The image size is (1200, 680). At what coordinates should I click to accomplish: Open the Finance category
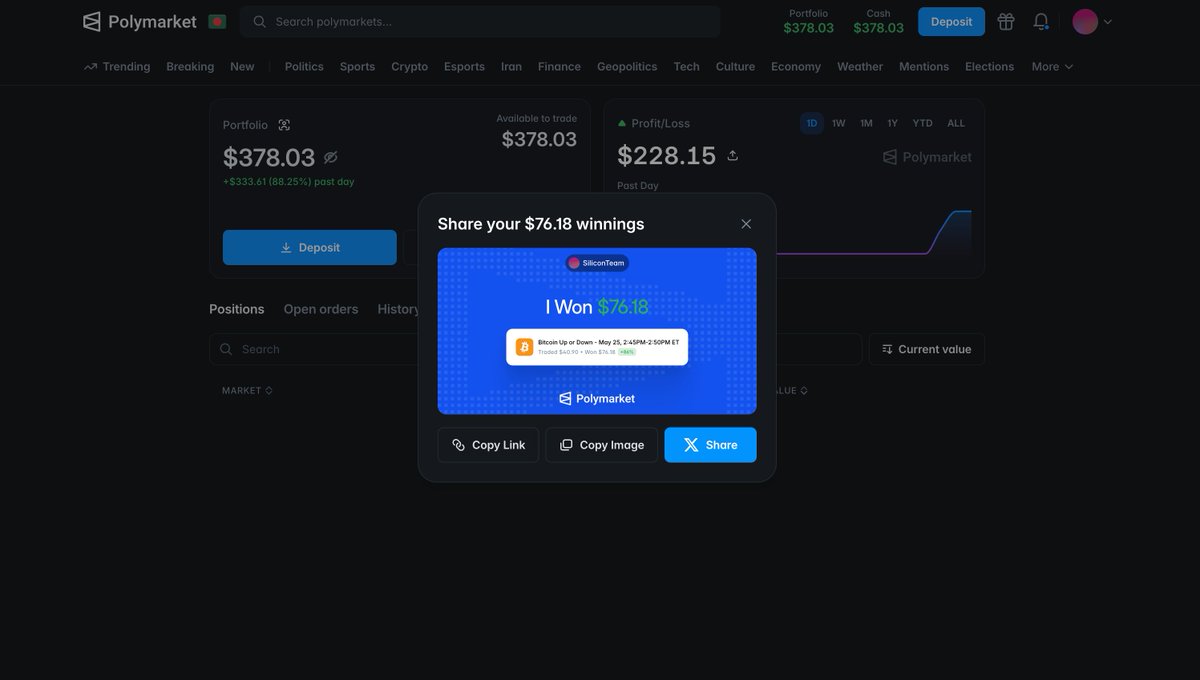(559, 67)
